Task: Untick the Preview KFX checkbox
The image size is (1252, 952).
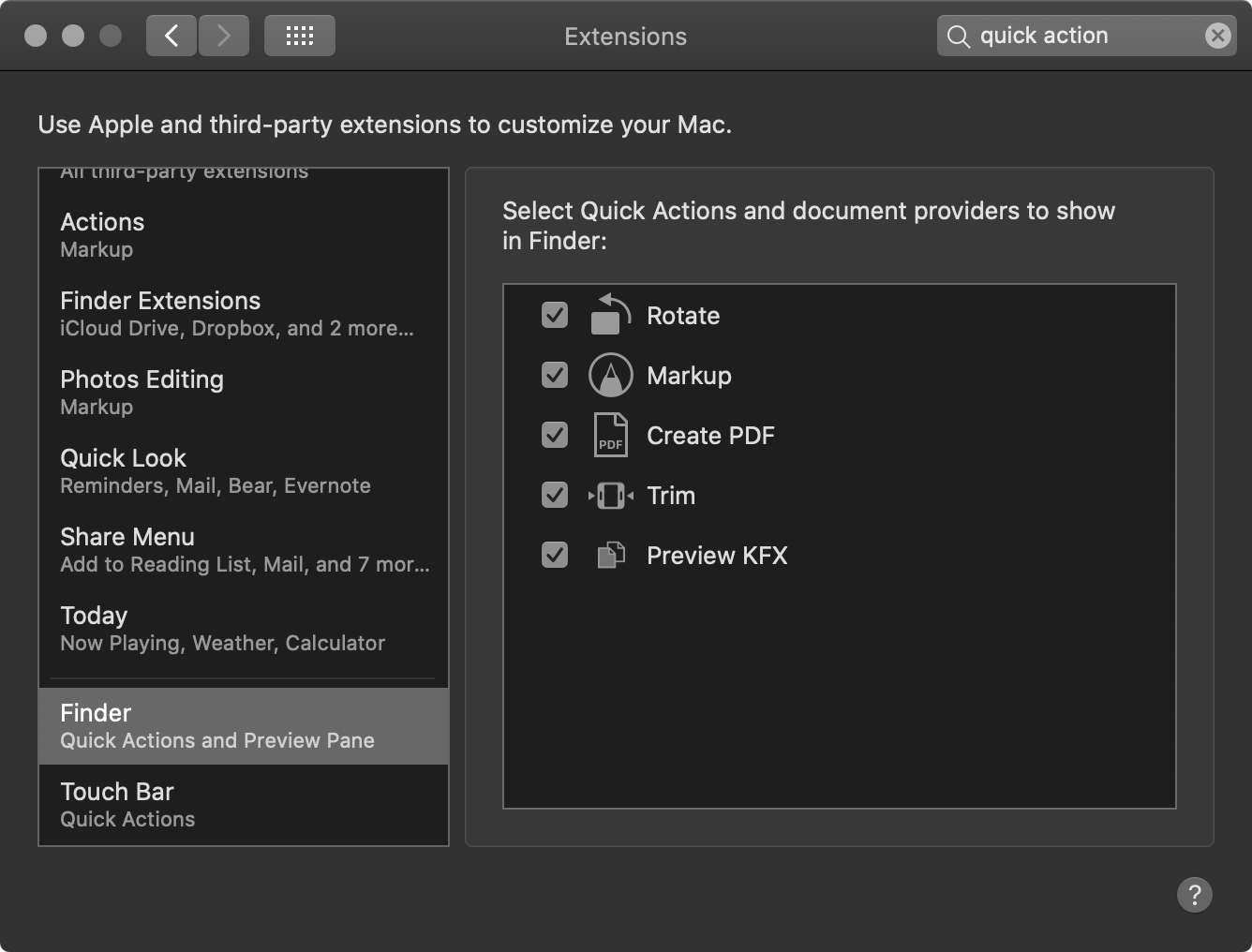Action: [x=555, y=555]
